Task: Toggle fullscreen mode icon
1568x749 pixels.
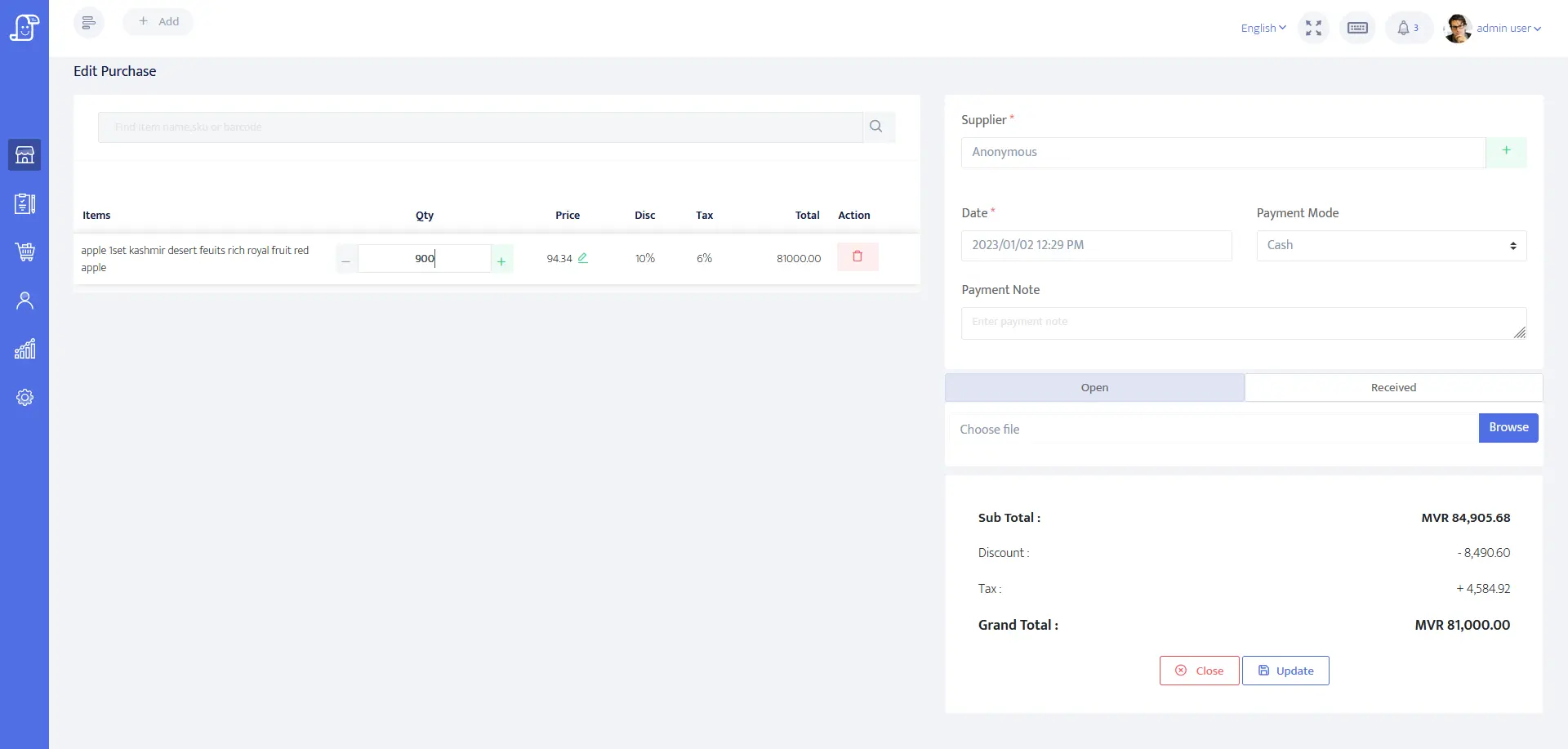Action: (1313, 29)
